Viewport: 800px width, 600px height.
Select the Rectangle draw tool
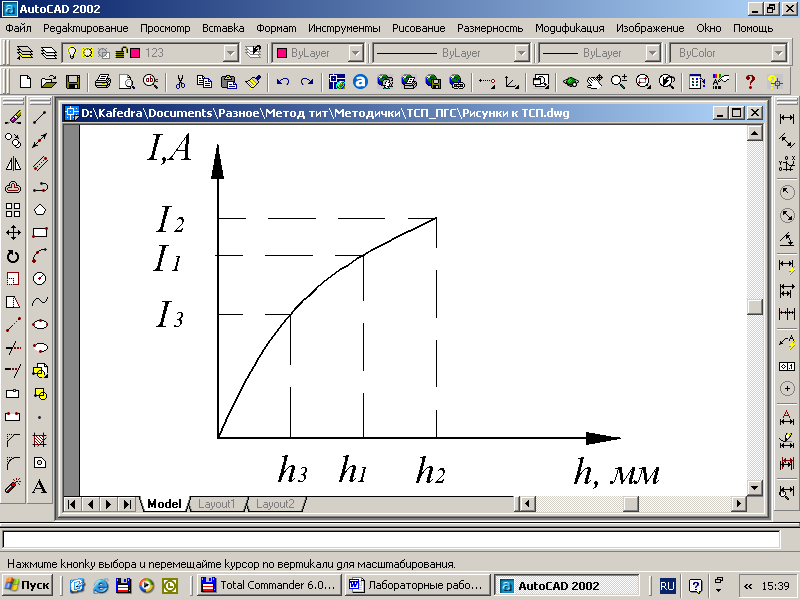pyautogui.click(x=40, y=233)
